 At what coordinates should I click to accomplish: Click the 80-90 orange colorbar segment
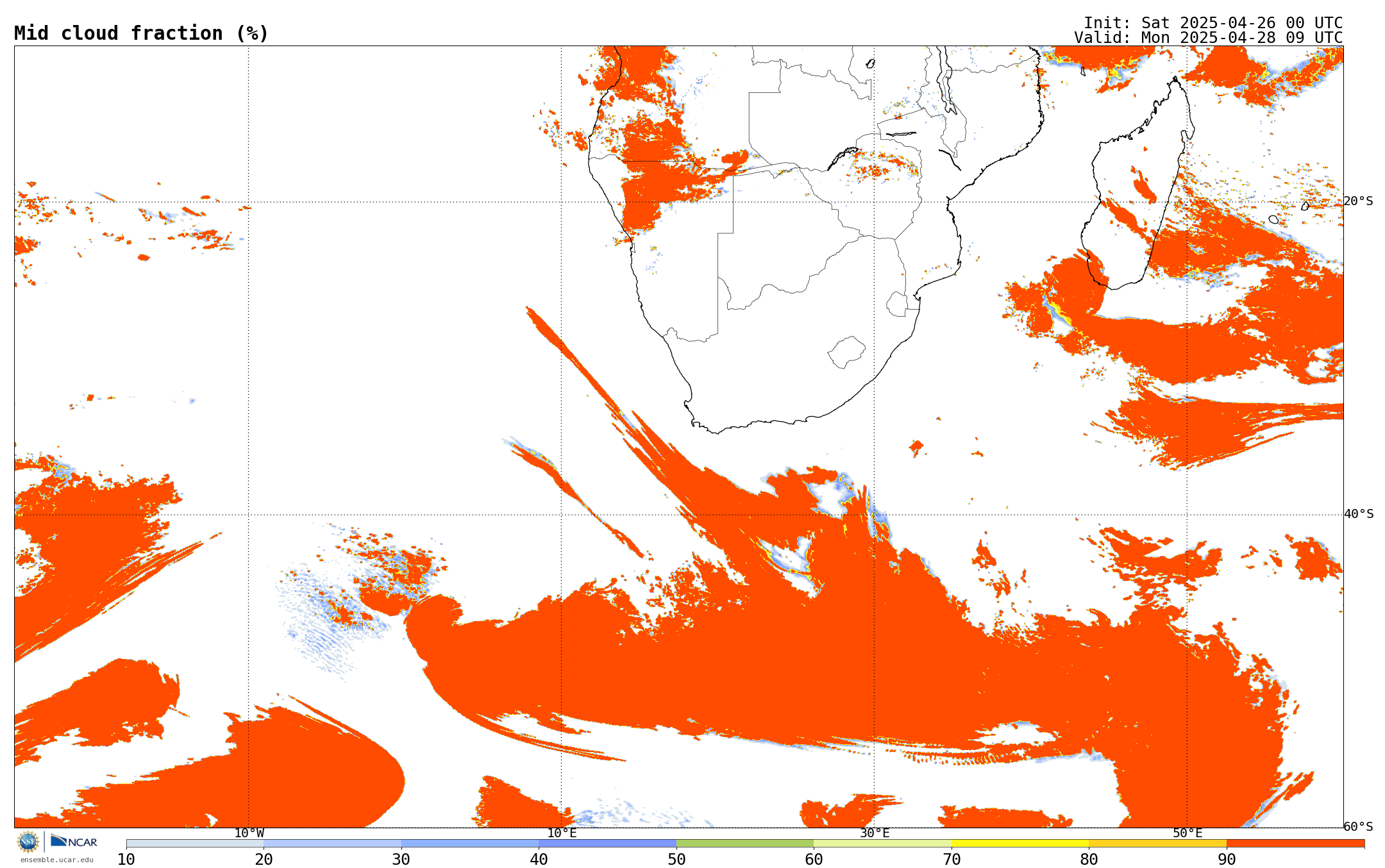pos(1158,844)
